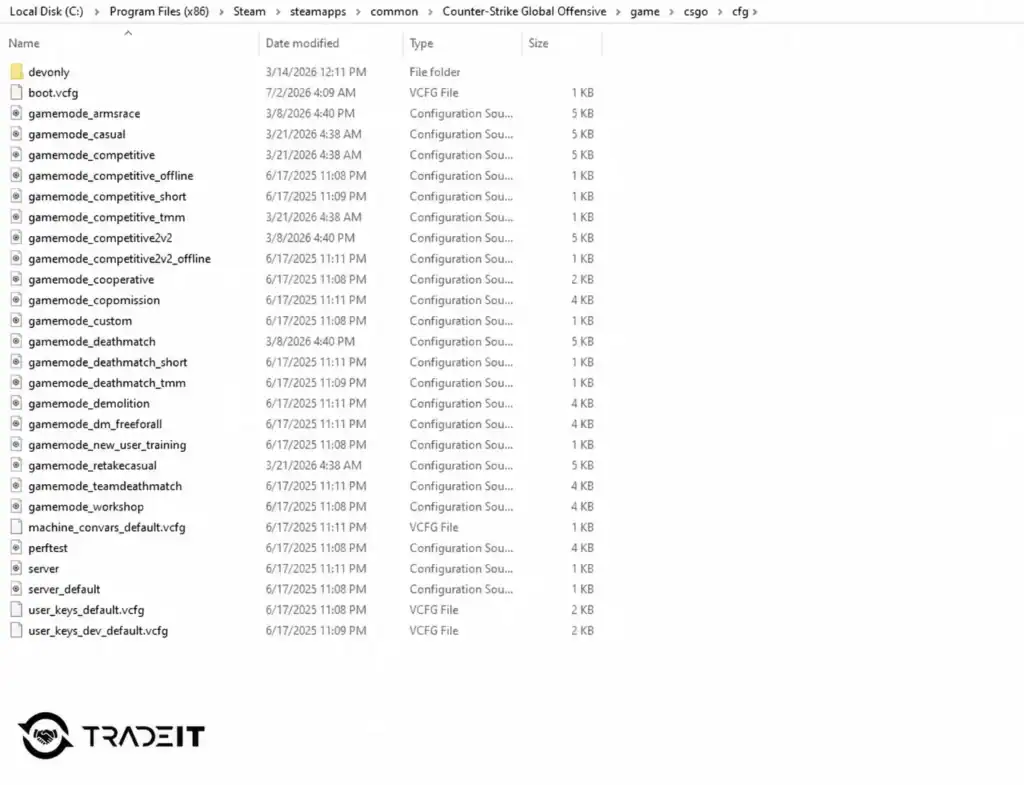Click the gamemode_competitive file icon

point(16,155)
